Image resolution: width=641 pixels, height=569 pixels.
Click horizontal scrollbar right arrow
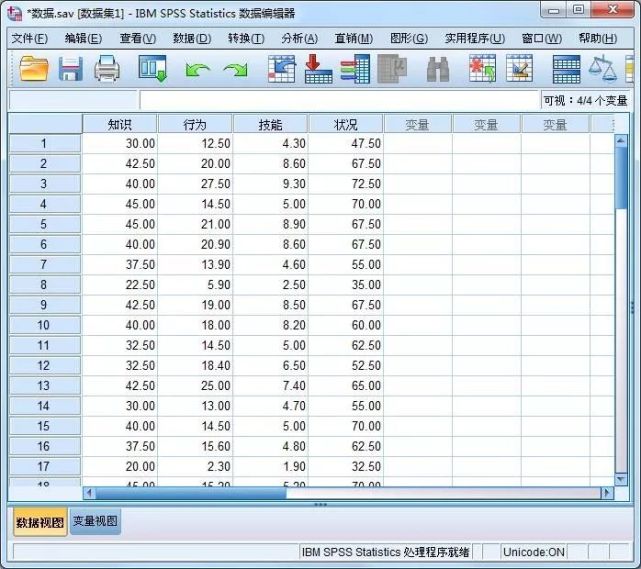tap(607, 493)
